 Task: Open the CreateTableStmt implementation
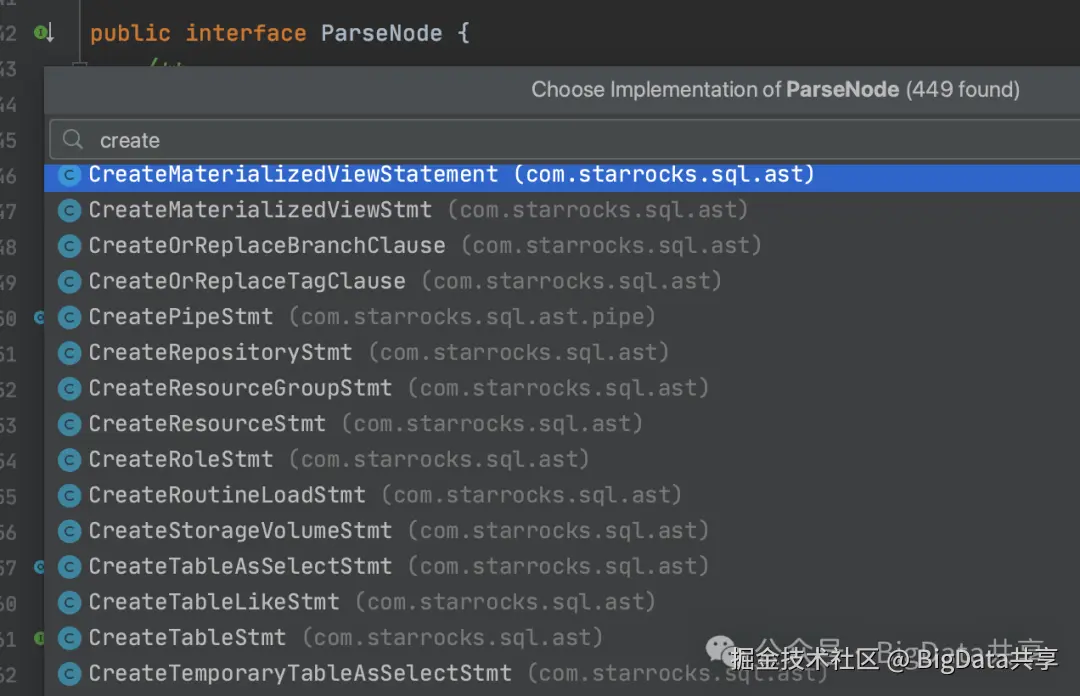[562, 637]
